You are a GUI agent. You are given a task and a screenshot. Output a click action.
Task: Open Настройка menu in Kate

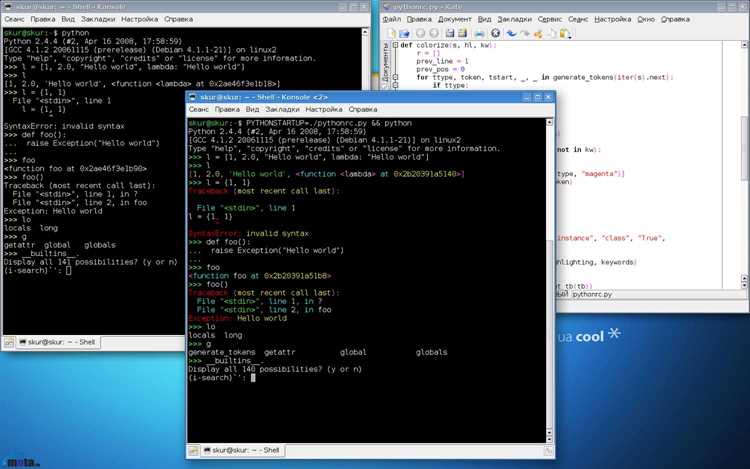612,19
